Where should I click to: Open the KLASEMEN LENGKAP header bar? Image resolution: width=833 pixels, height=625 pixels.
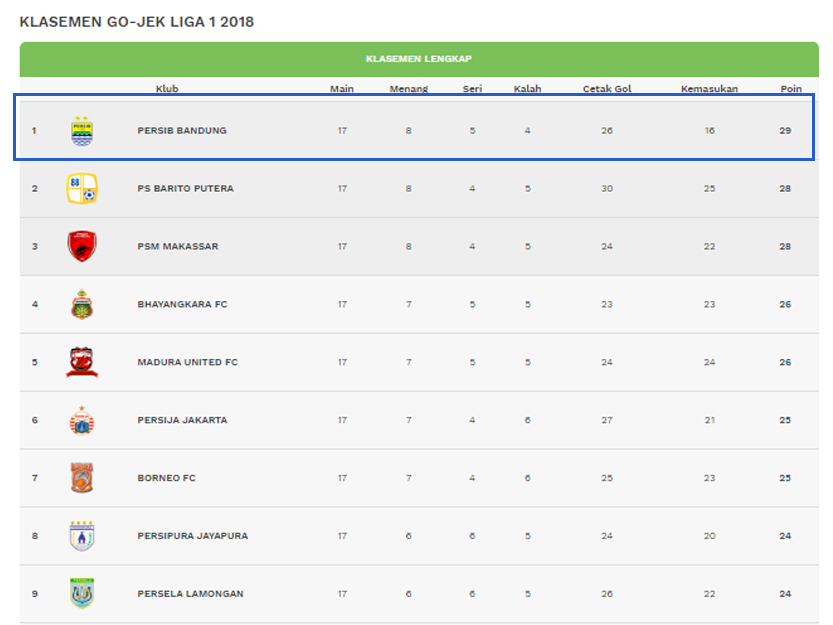click(x=417, y=59)
